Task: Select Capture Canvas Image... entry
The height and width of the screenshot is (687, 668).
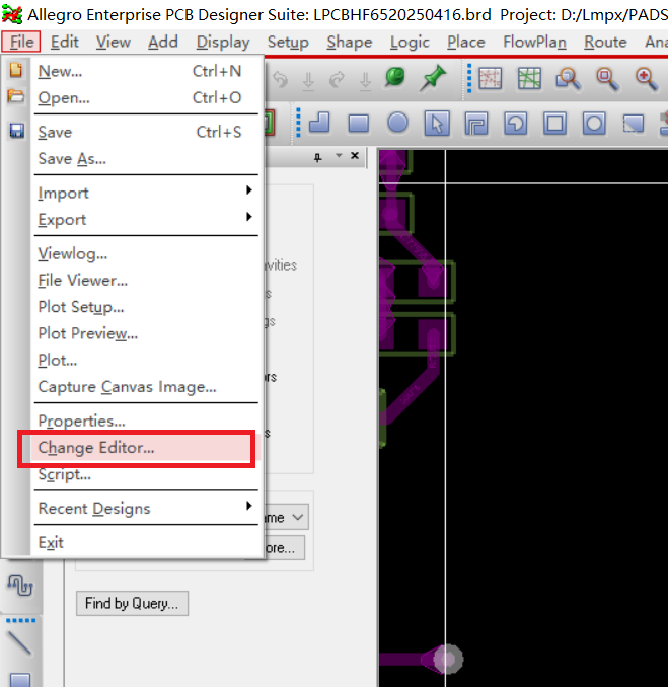Action: point(146,386)
